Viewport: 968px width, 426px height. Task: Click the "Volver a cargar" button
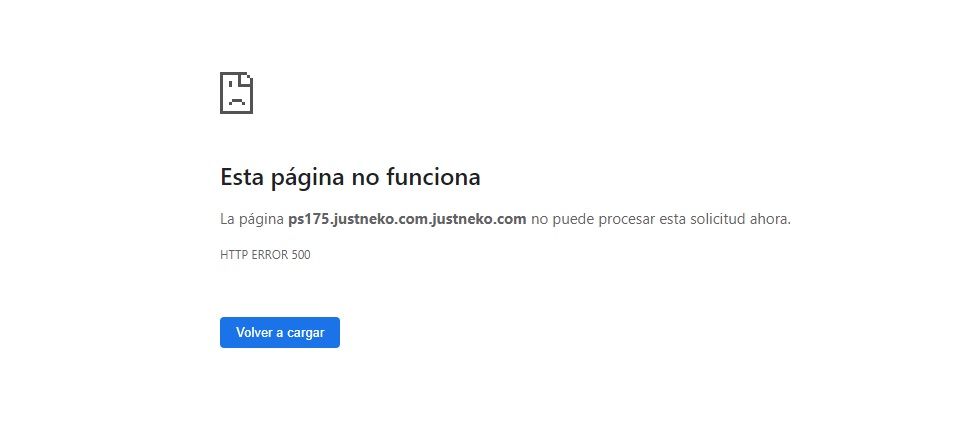[280, 332]
